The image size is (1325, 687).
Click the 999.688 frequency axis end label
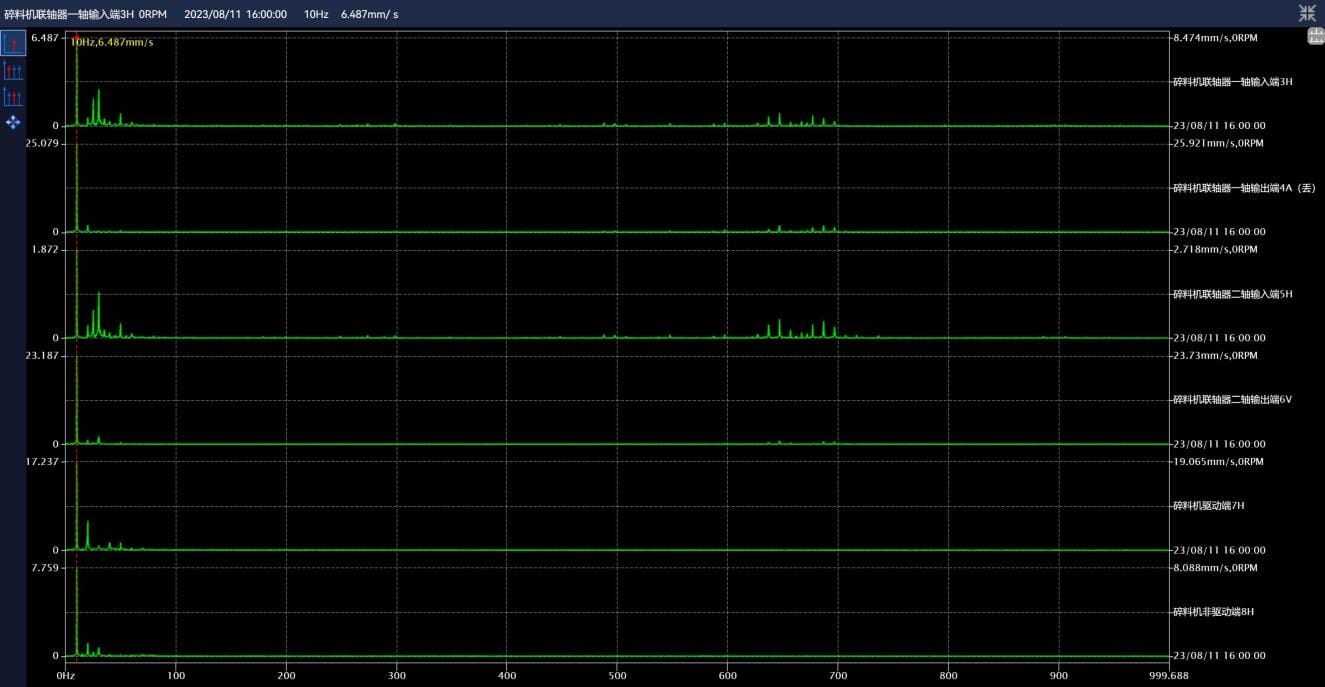1168,675
